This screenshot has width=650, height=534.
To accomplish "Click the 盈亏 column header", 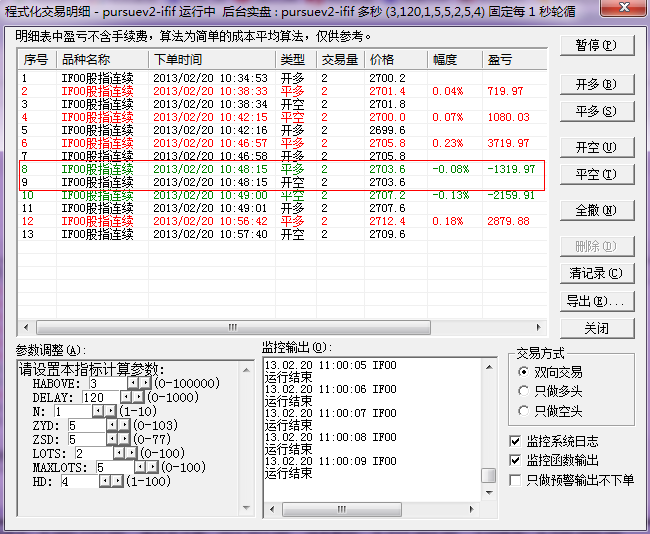I will click(514, 60).
